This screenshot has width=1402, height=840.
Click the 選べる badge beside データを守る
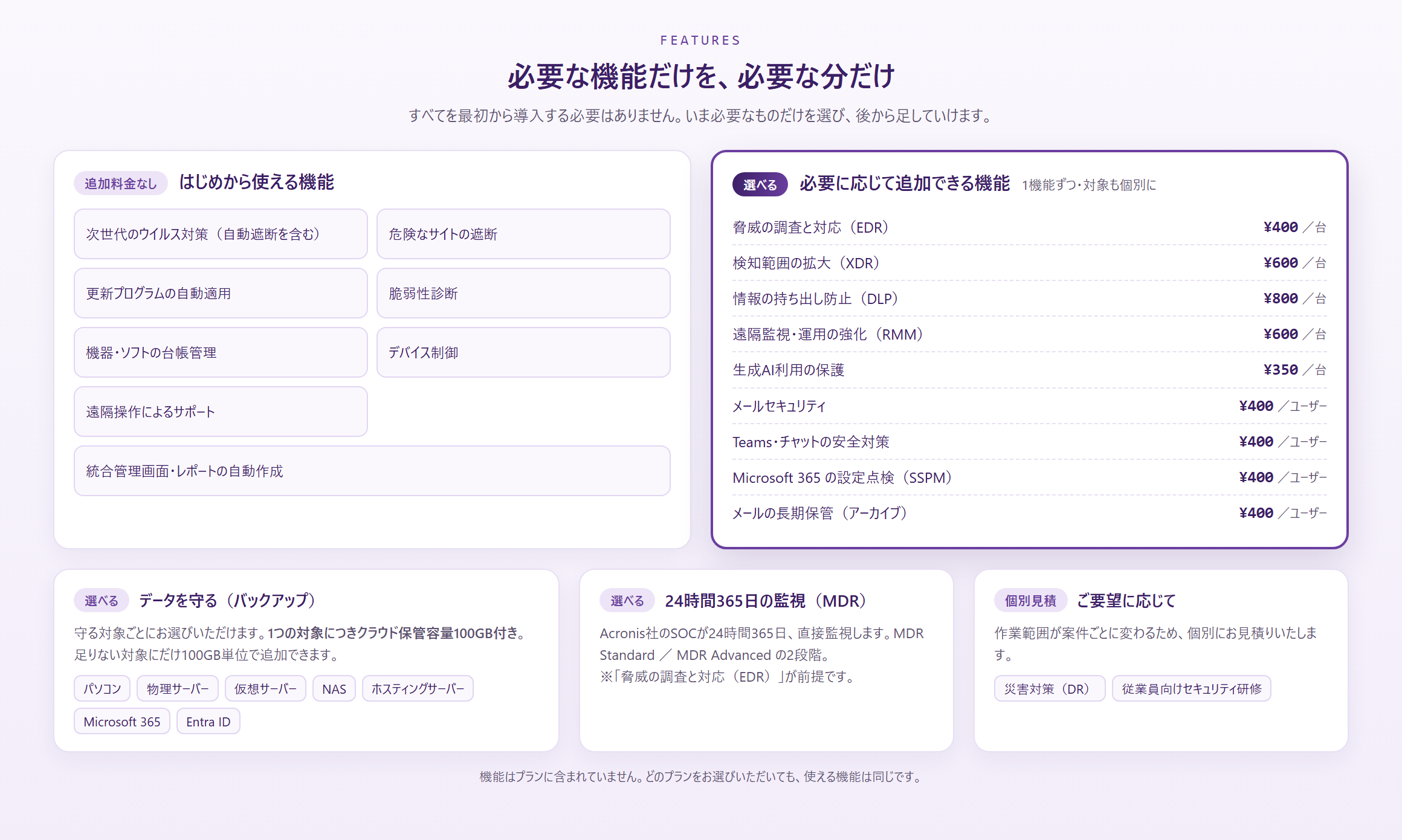(102, 600)
